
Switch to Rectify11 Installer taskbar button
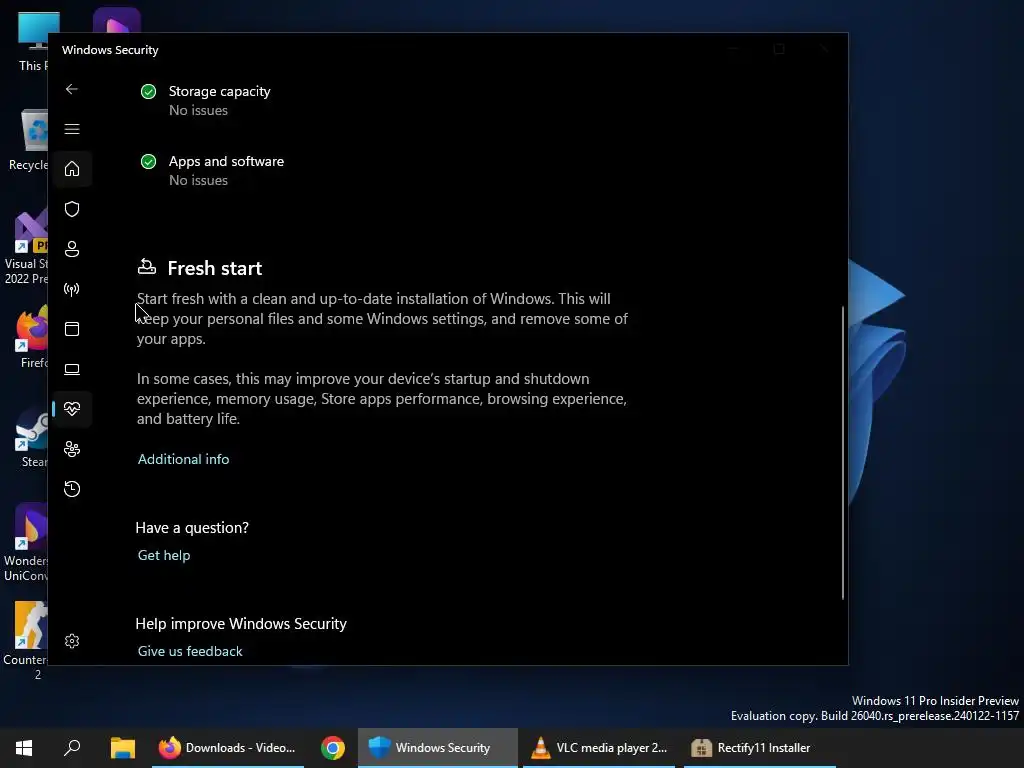coord(760,748)
